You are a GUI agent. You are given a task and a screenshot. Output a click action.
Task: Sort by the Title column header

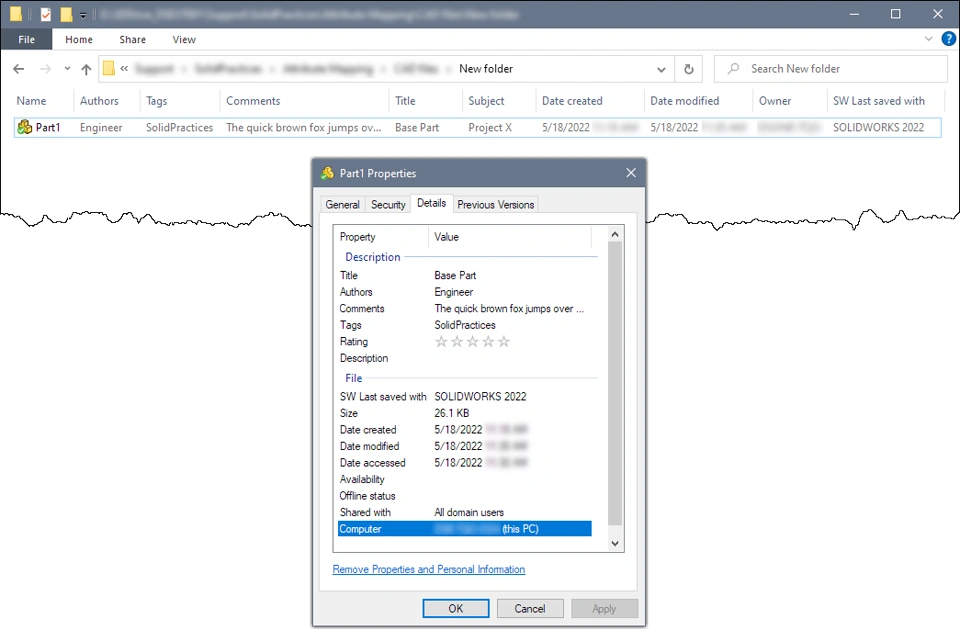[405, 101]
